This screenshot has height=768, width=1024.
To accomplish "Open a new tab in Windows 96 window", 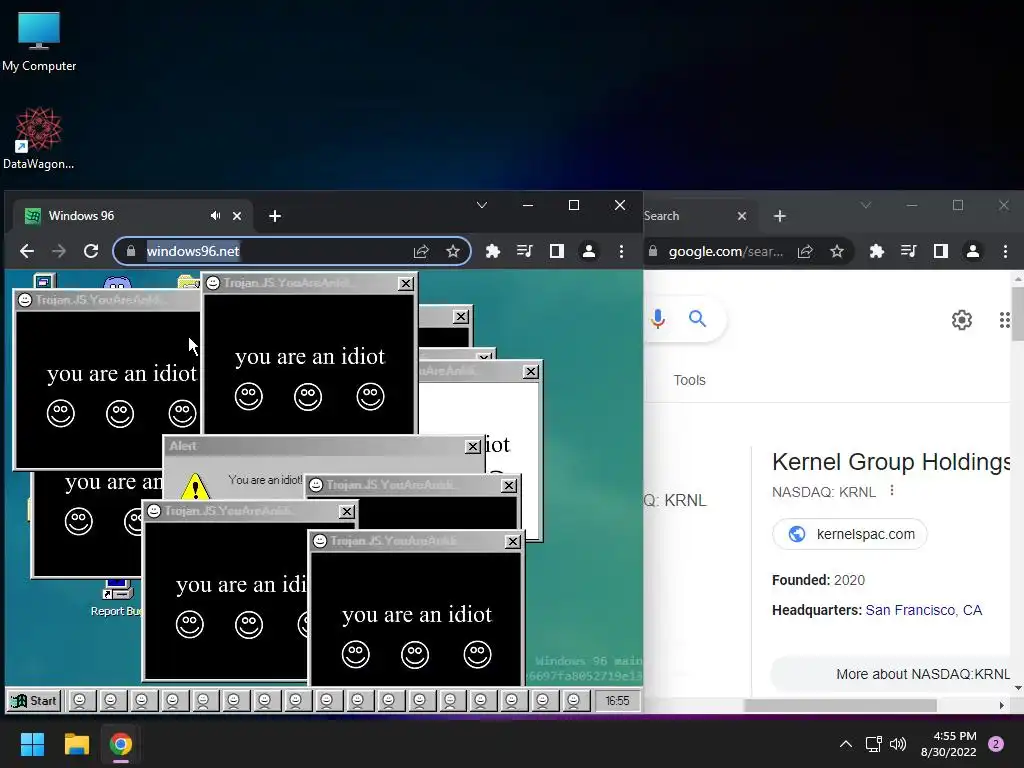I will tap(275, 216).
